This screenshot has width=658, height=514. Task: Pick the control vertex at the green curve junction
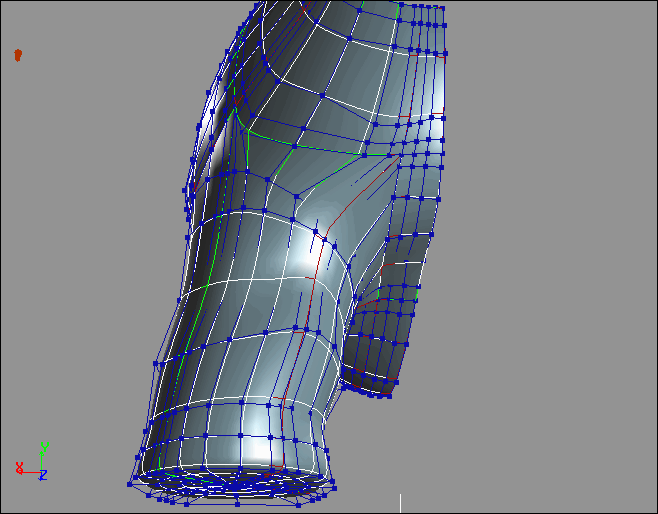click(296, 144)
